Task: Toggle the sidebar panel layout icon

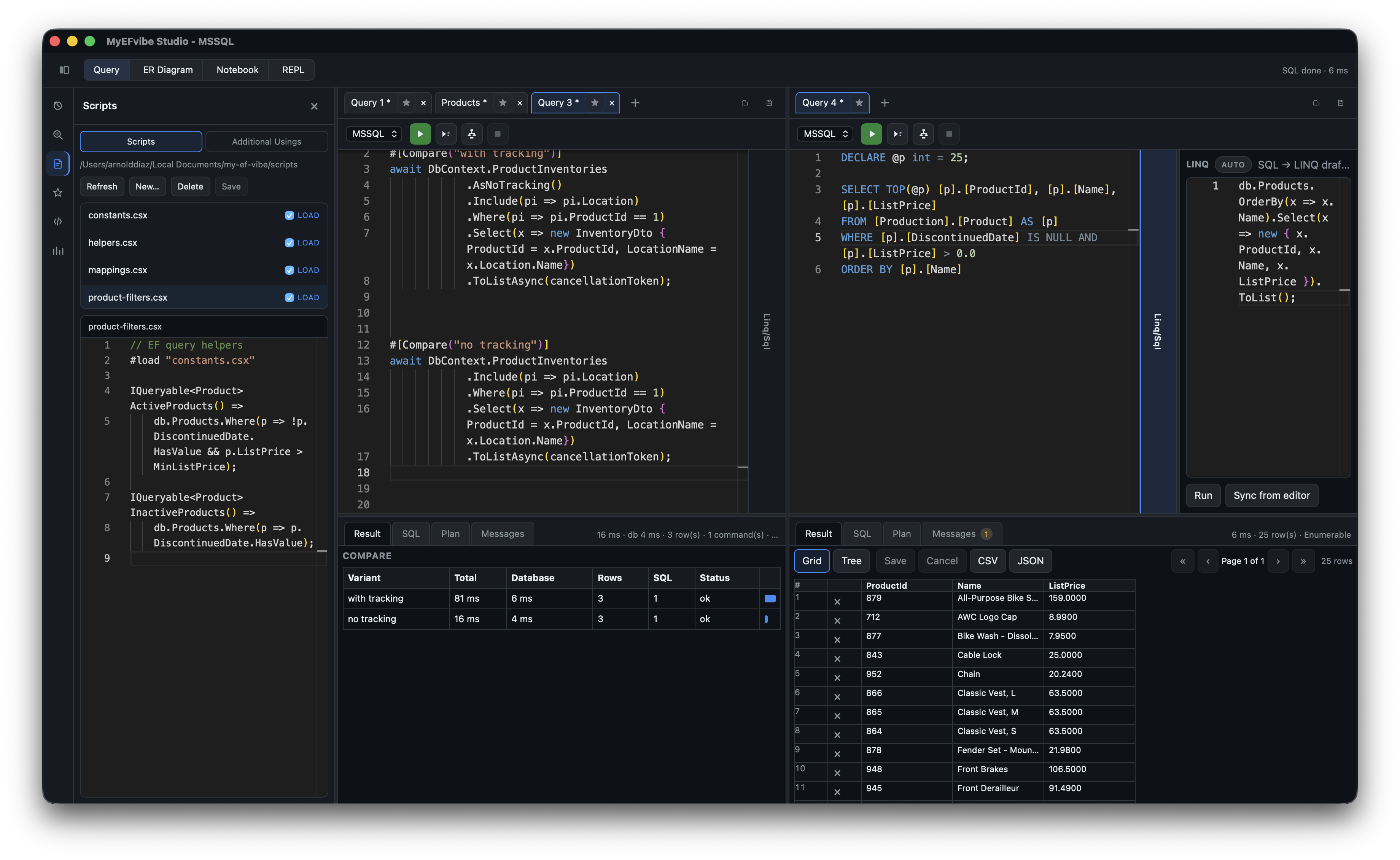Action: tap(64, 70)
